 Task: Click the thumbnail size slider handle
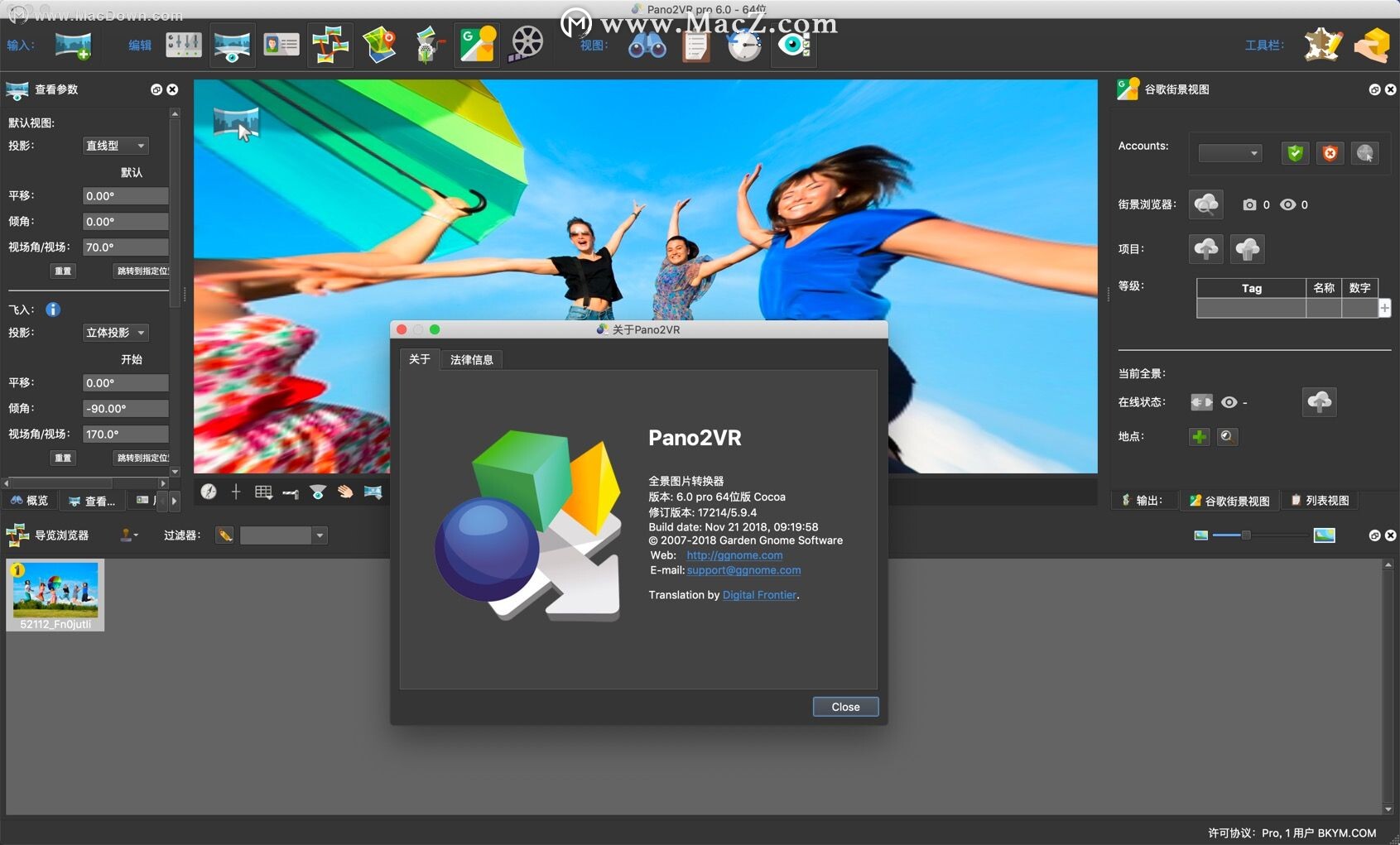[1245, 535]
